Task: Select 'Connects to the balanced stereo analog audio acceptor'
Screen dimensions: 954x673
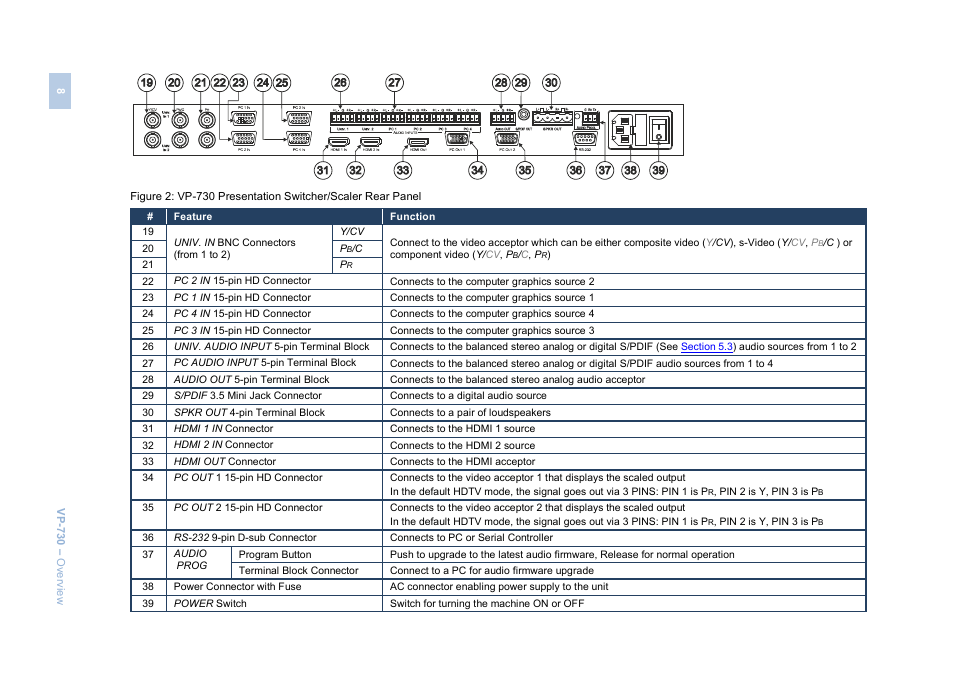Action: 517,380
